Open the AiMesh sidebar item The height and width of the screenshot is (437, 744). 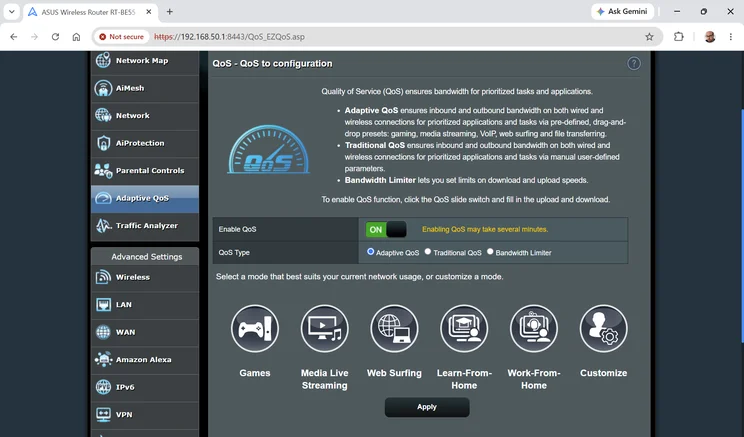pyautogui.click(x=145, y=88)
